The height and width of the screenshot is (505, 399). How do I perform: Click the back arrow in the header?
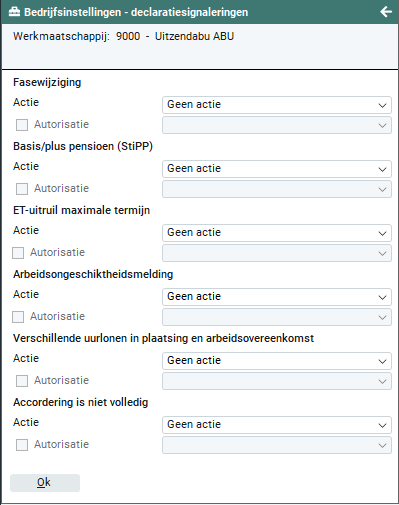[x=386, y=12]
